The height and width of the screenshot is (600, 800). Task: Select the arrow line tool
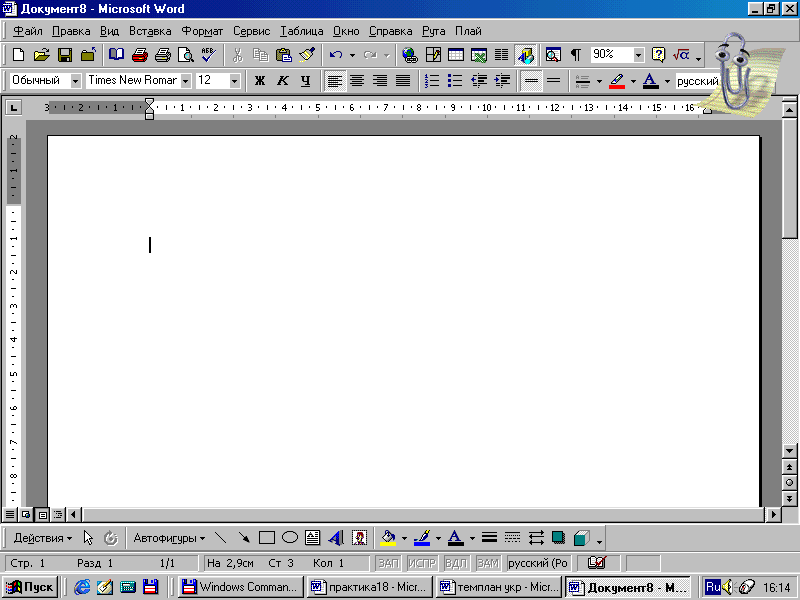point(244,538)
